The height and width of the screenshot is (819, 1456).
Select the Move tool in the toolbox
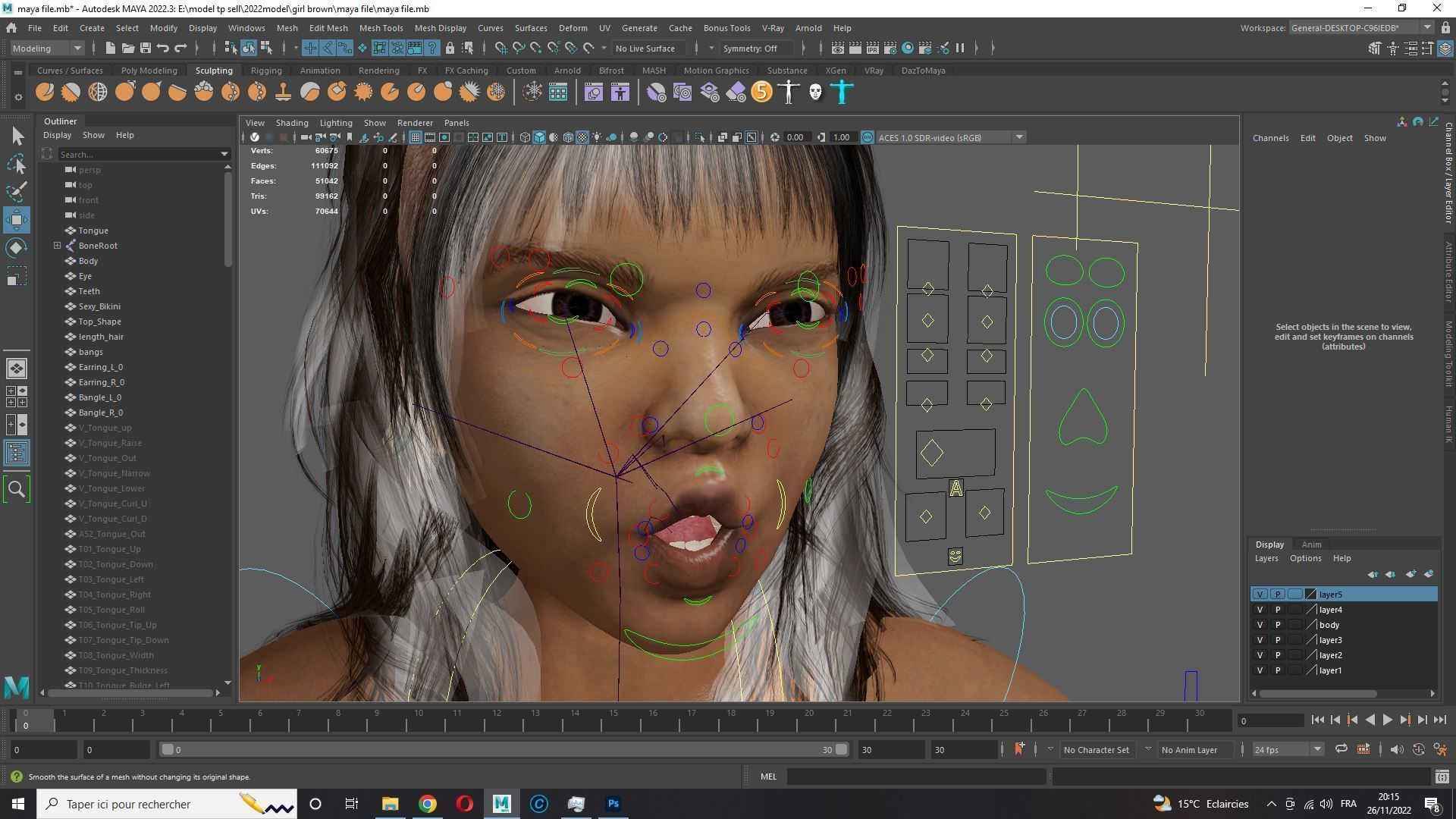(17, 220)
